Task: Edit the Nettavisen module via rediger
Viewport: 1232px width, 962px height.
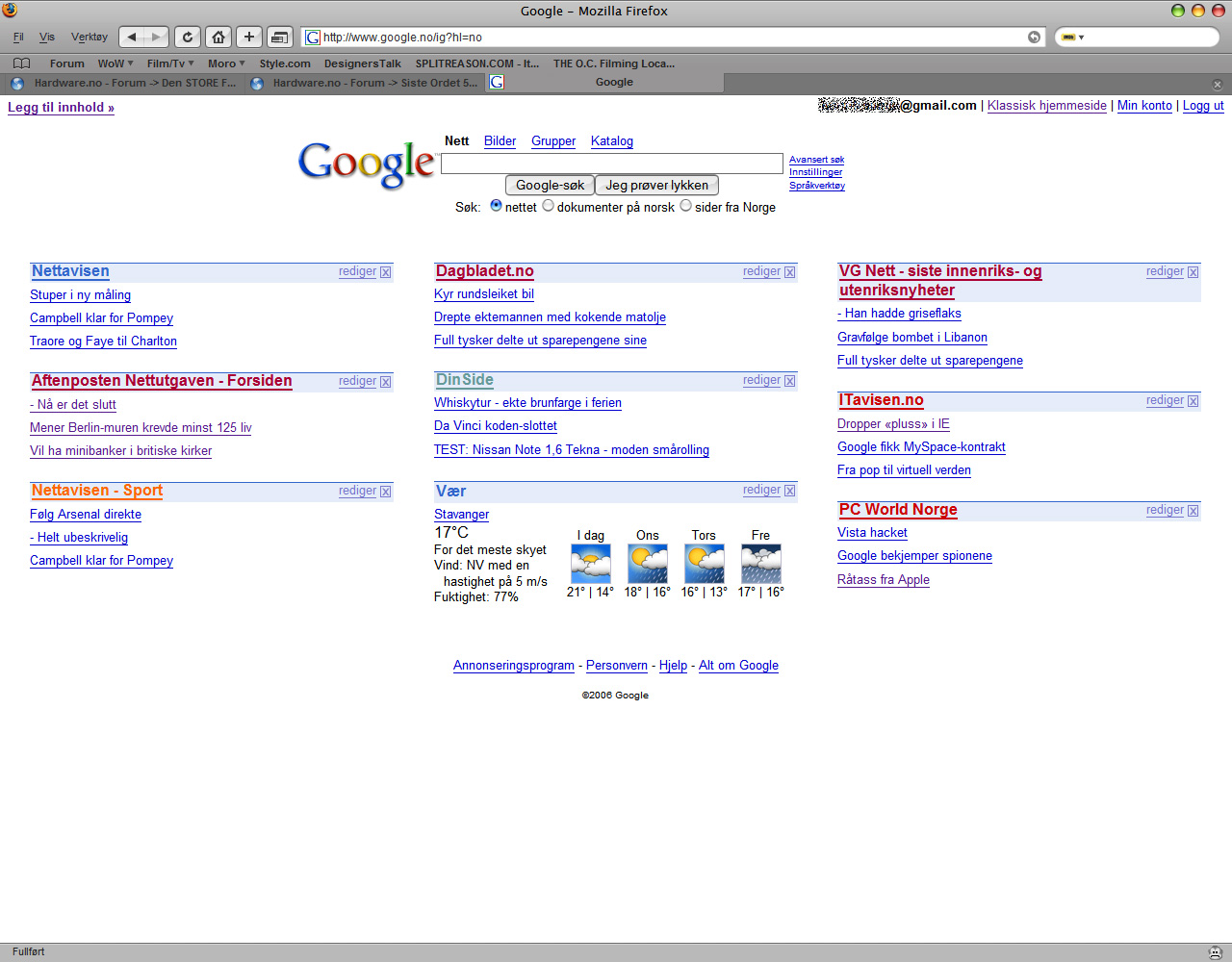Action: [357, 272]
